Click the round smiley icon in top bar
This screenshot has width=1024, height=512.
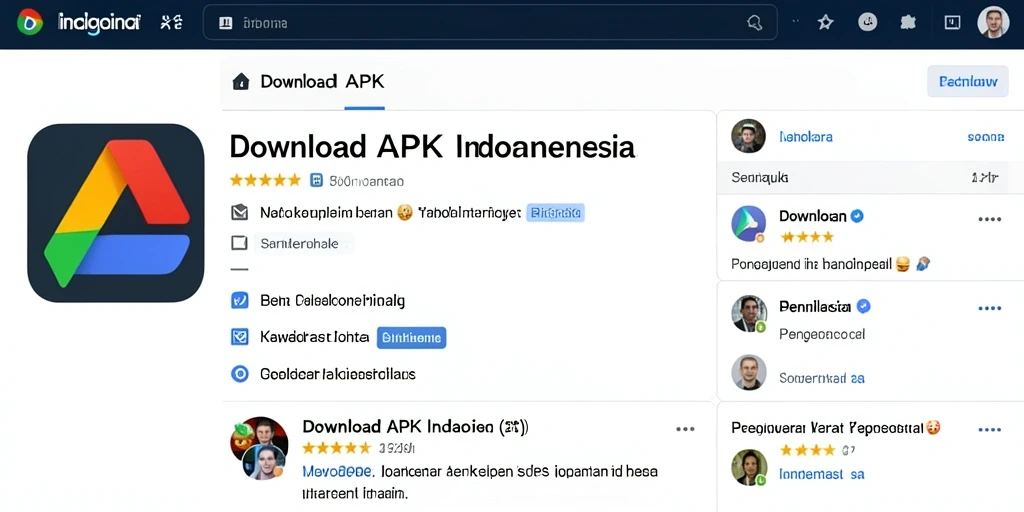867,23
